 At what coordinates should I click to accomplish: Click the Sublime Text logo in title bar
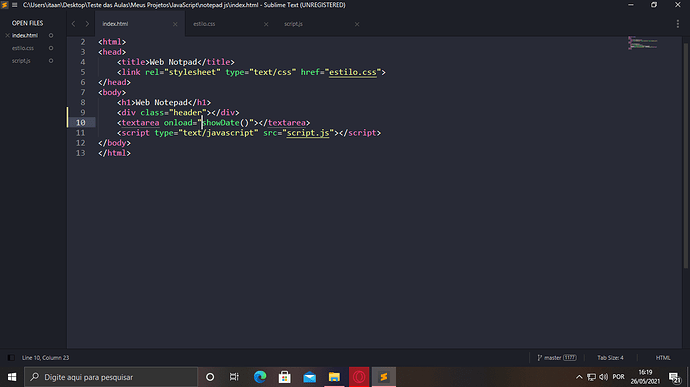[4, 5]
